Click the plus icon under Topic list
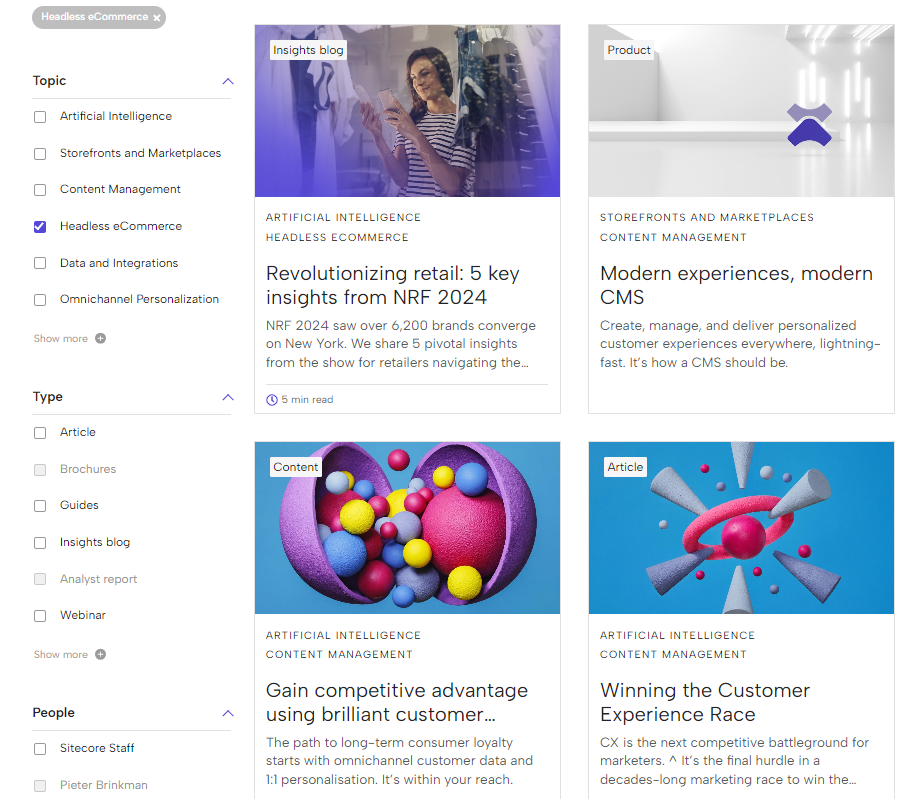Screen dimensions: 916x799 (100, 338)
